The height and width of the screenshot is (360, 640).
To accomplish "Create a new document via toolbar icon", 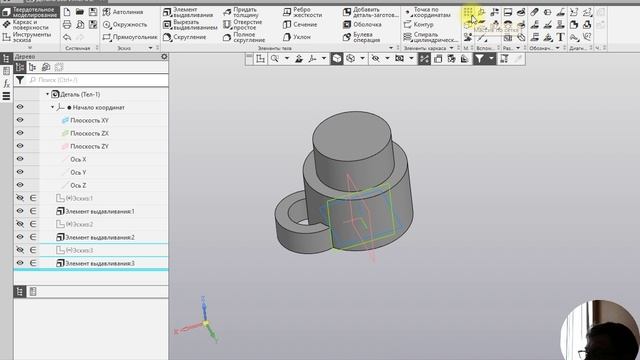I will click(x=67, y=12).
